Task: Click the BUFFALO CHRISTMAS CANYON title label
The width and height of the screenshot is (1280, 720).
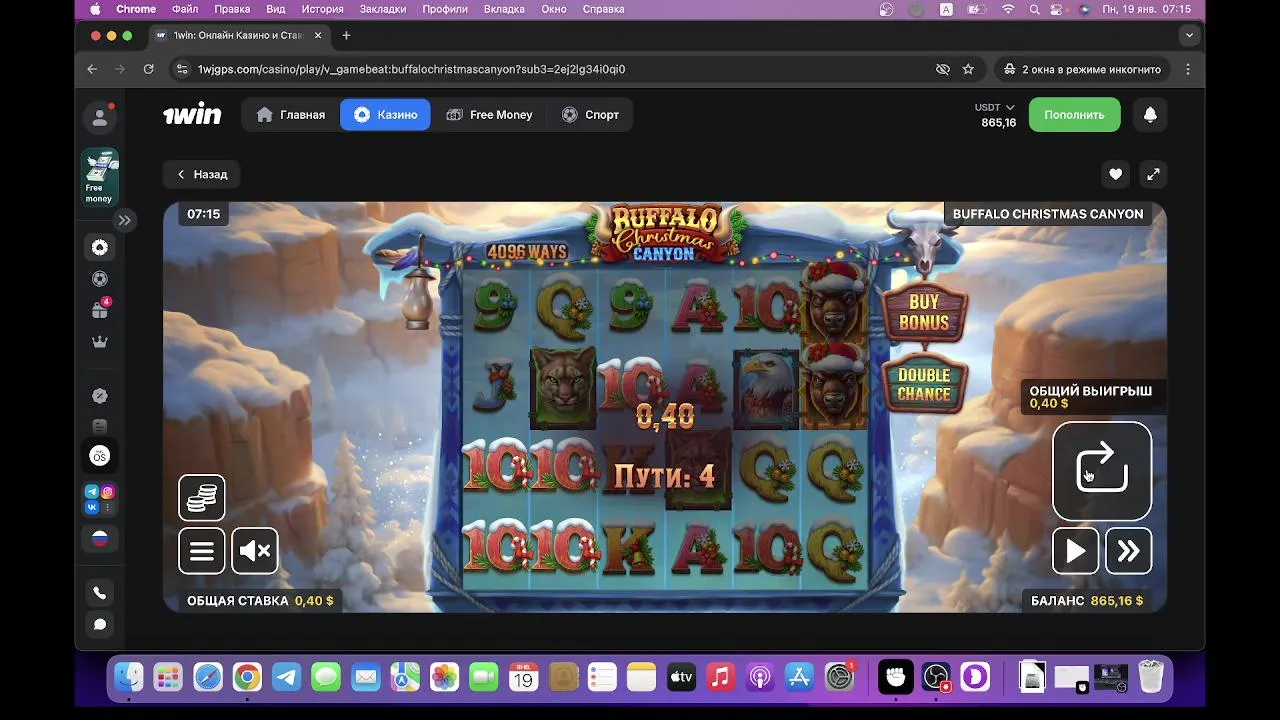Action: coord(1048,214)
